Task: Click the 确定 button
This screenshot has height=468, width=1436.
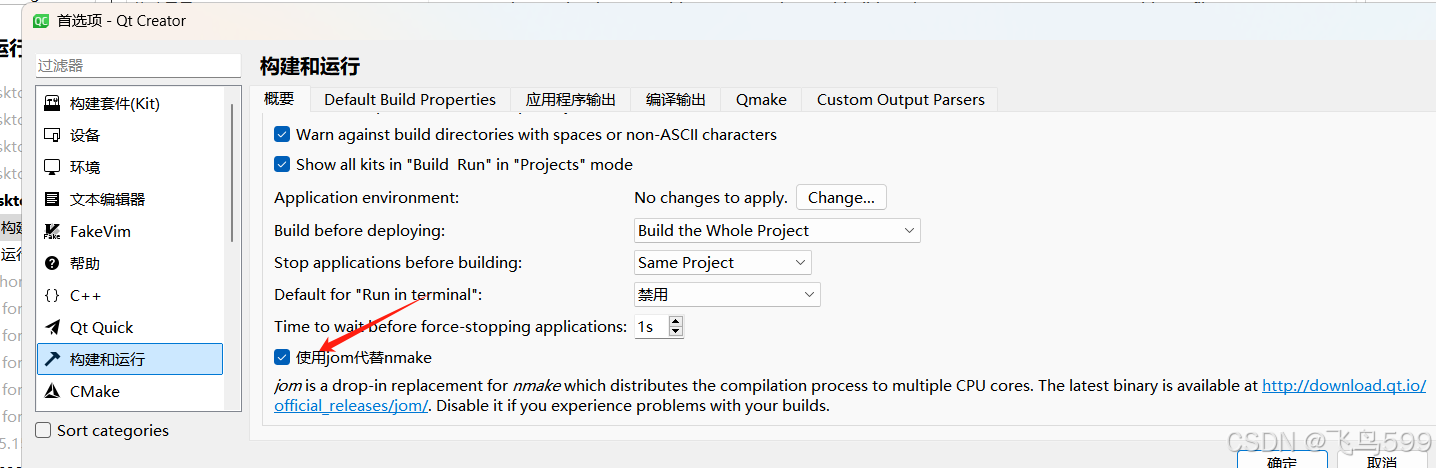Action: (x=1282, y=460)
